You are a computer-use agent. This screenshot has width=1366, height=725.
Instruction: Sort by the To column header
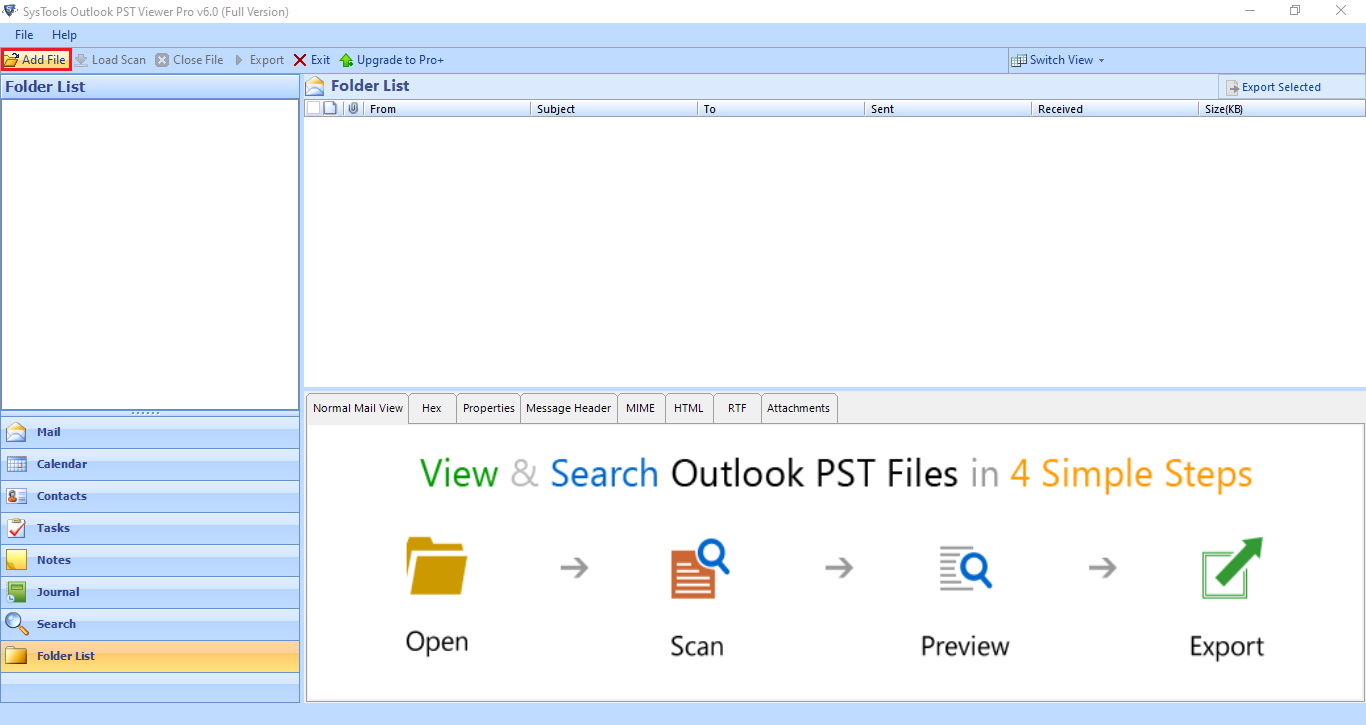[780, 109]
